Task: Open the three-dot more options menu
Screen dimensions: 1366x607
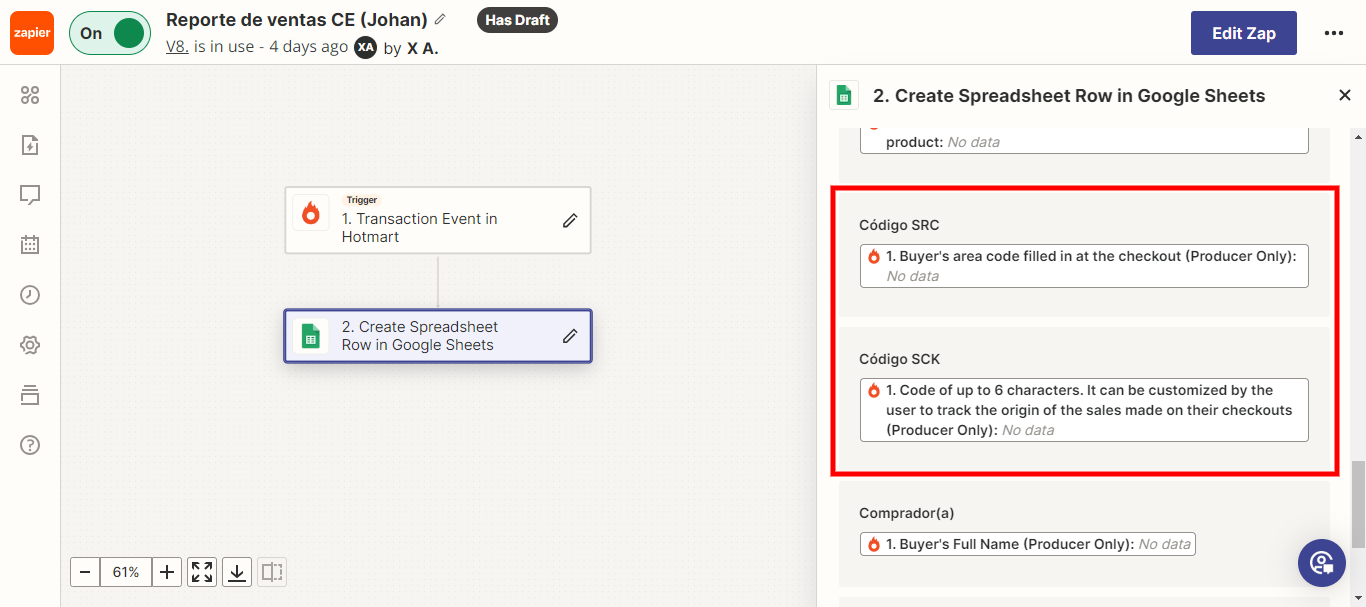Action: [1334, 33]
